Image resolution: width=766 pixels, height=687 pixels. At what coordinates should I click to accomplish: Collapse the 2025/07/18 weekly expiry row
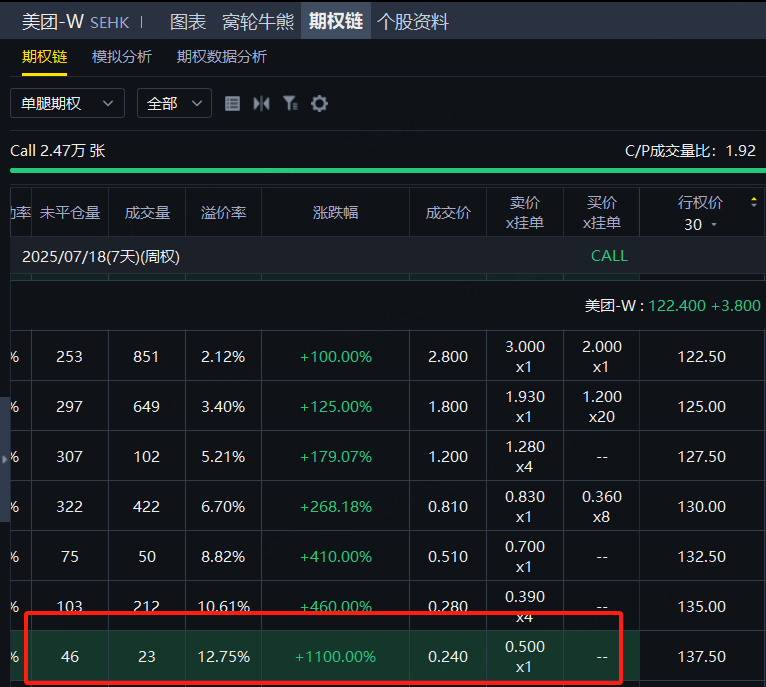tap(100, 256)
